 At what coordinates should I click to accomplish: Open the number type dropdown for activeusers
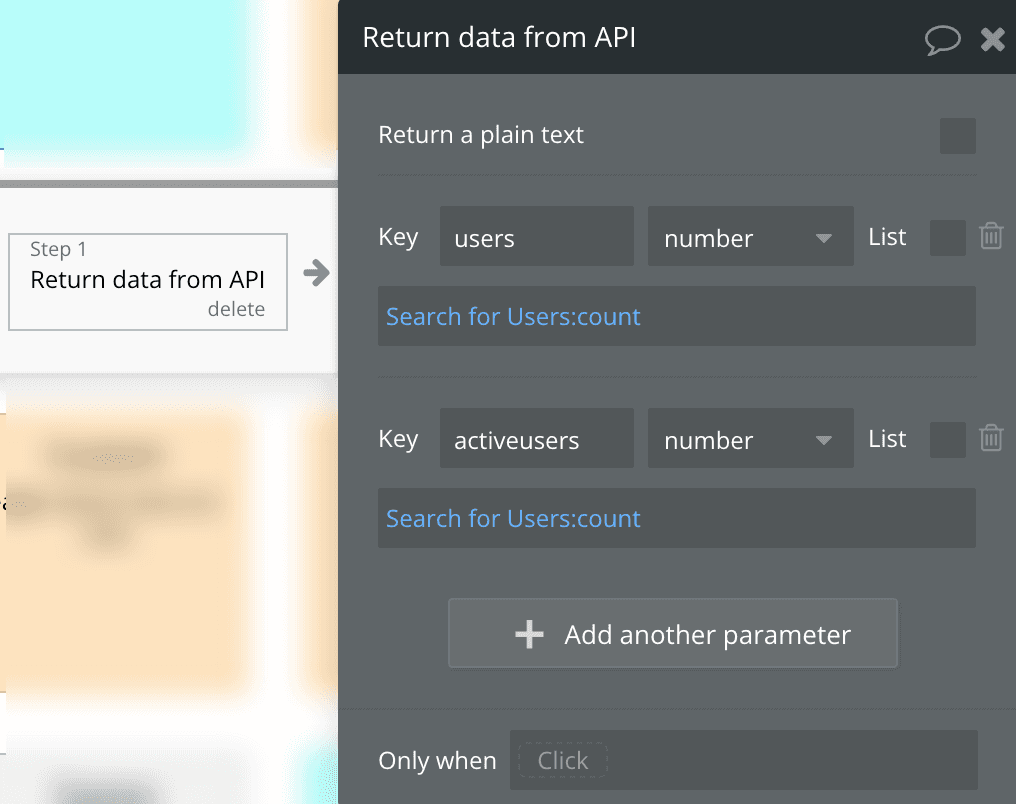pos(750,439)
